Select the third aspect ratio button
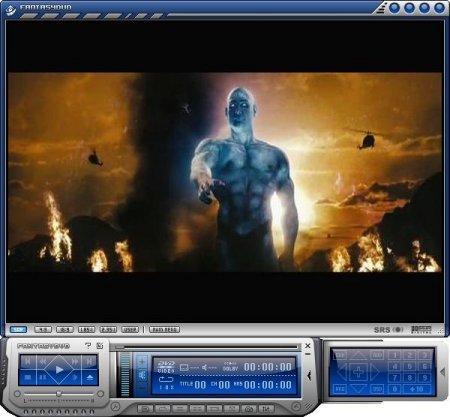Screen dimensions: 450x417 coord(65,330)
